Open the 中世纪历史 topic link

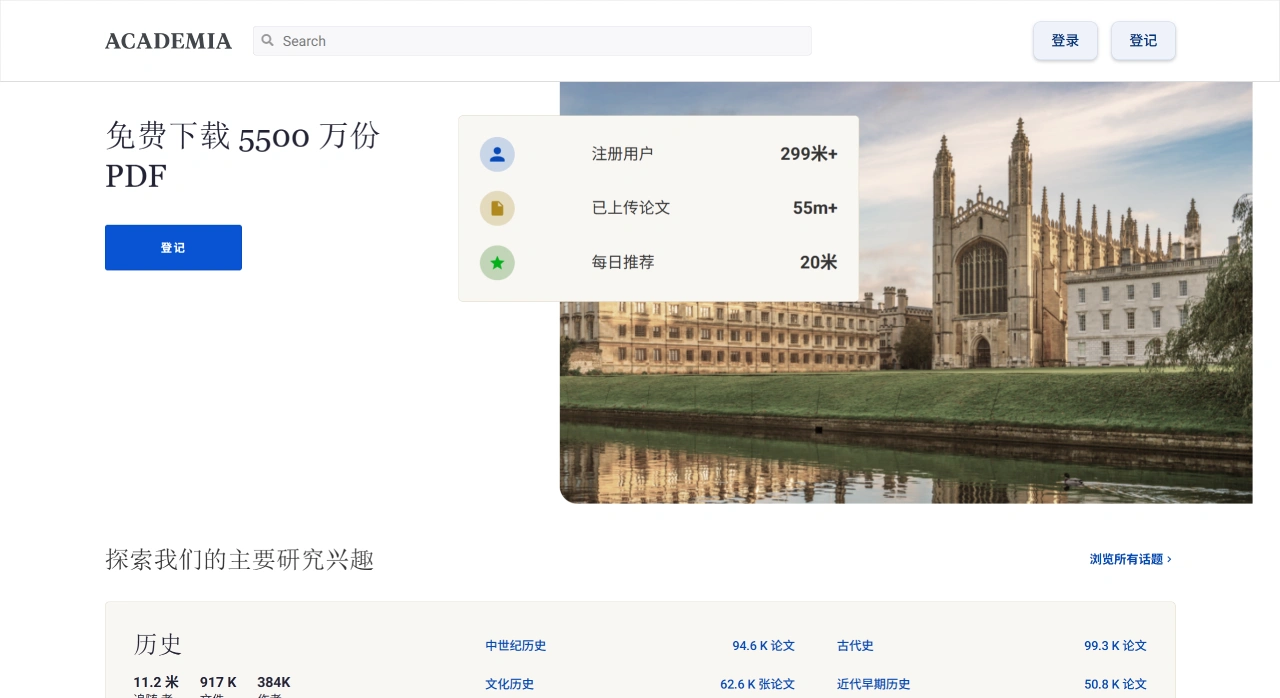(x=515, y=646)
